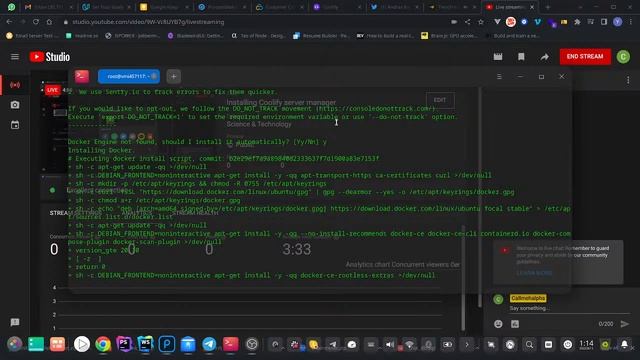Image resolution: width=640 pixels, height=360 pixels.
Task: Open the Resume Builder bookmark
Action: click(x=321, y=36)
